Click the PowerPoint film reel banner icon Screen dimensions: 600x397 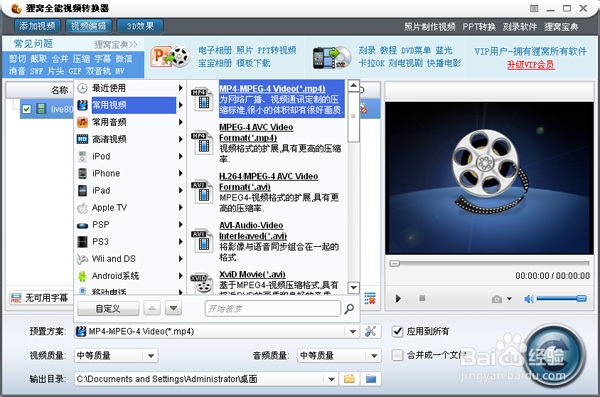click(171, 57)
